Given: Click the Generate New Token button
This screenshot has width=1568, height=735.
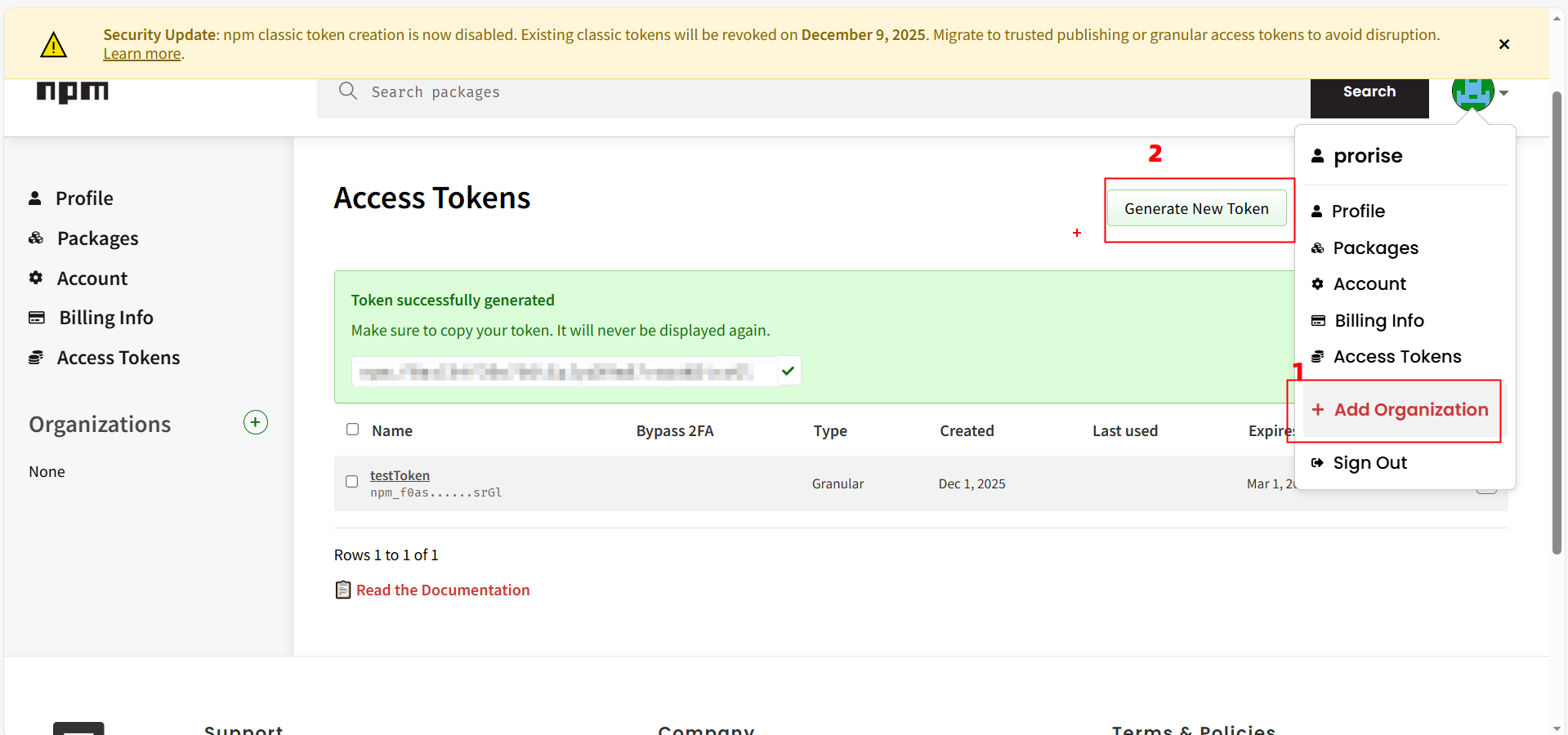Looking at the screenshot, I should tap(1196, 208).
